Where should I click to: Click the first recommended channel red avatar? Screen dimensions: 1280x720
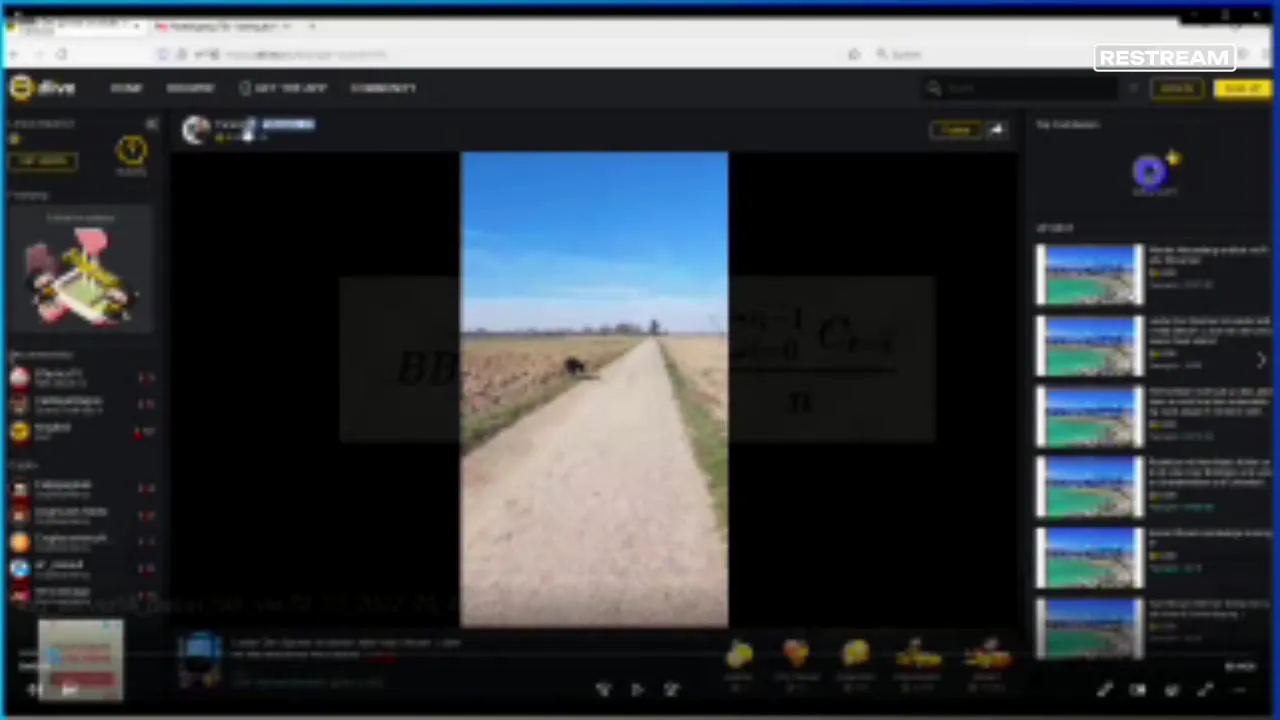pyautogui.click(x=20, y=377)
